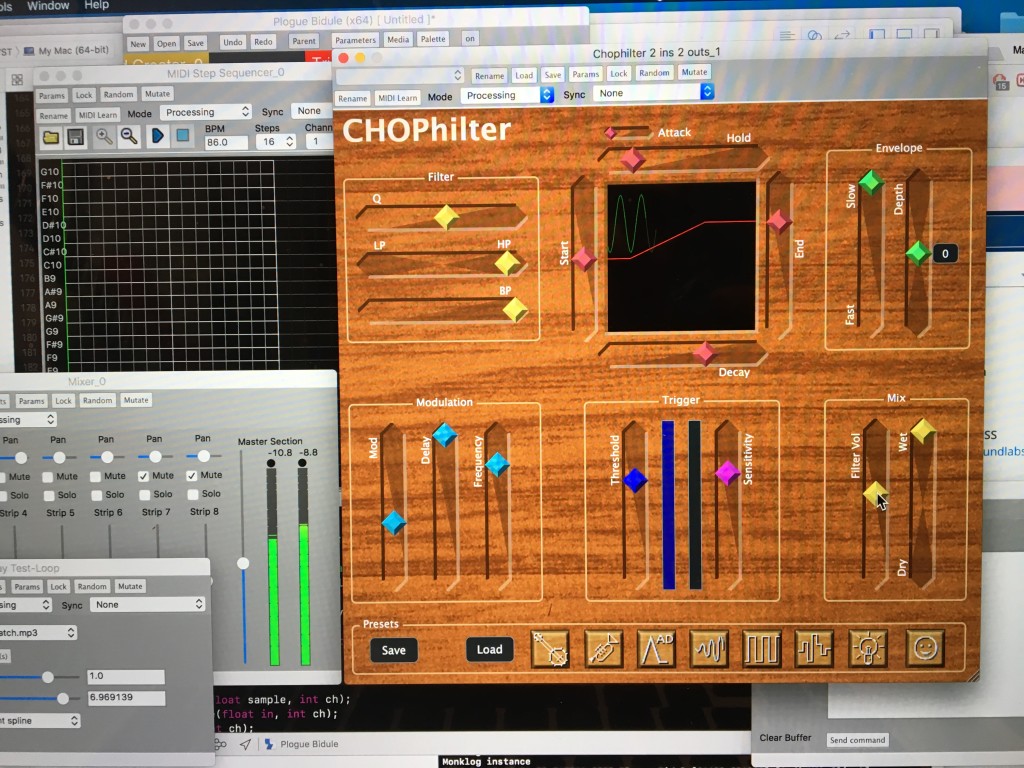This screenshot has width=1024, height=768.
Task: Pick the AD envelope preset icon
Action: [656, 649]
